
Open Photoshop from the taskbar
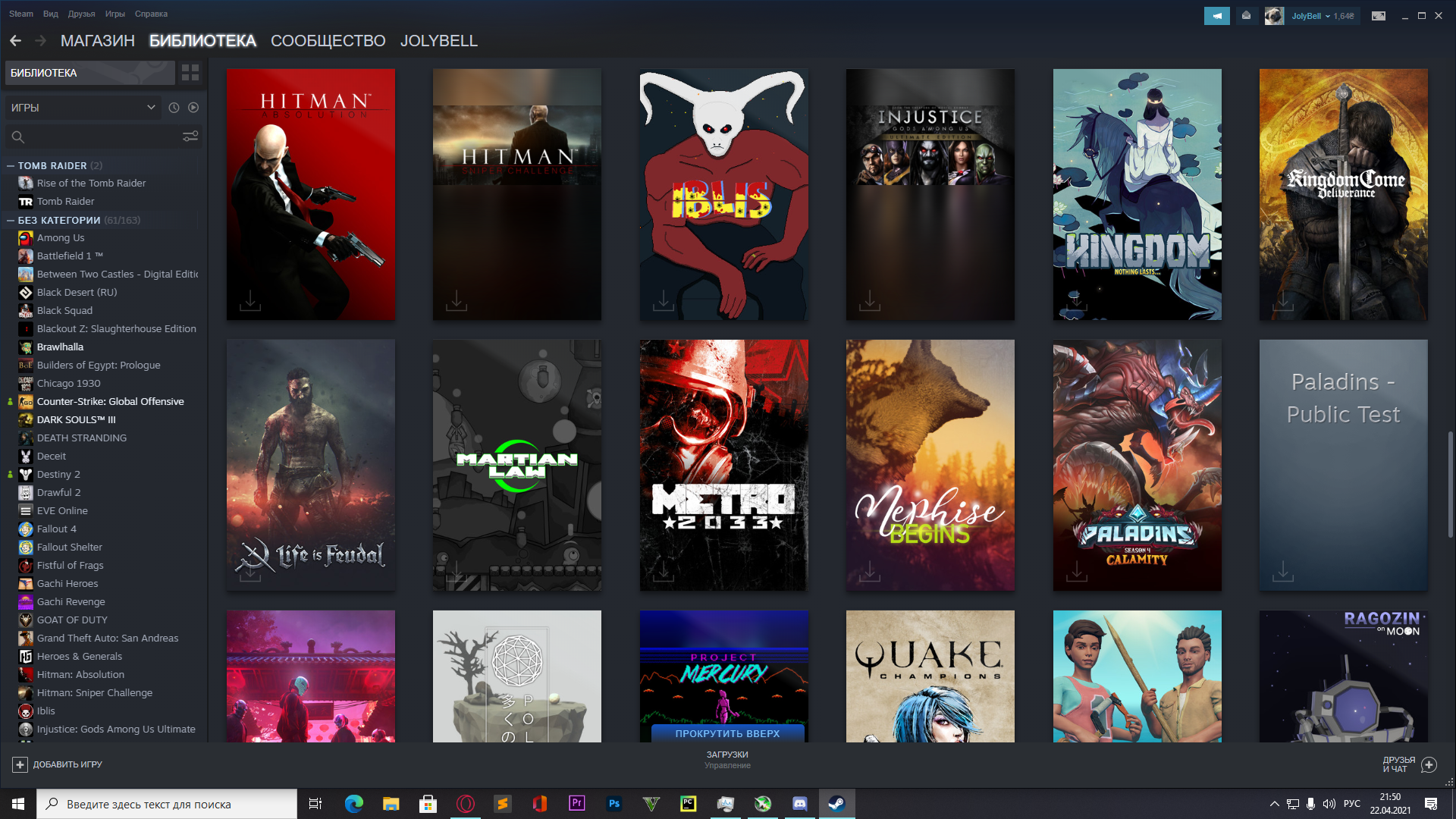[x=614, y=804]
